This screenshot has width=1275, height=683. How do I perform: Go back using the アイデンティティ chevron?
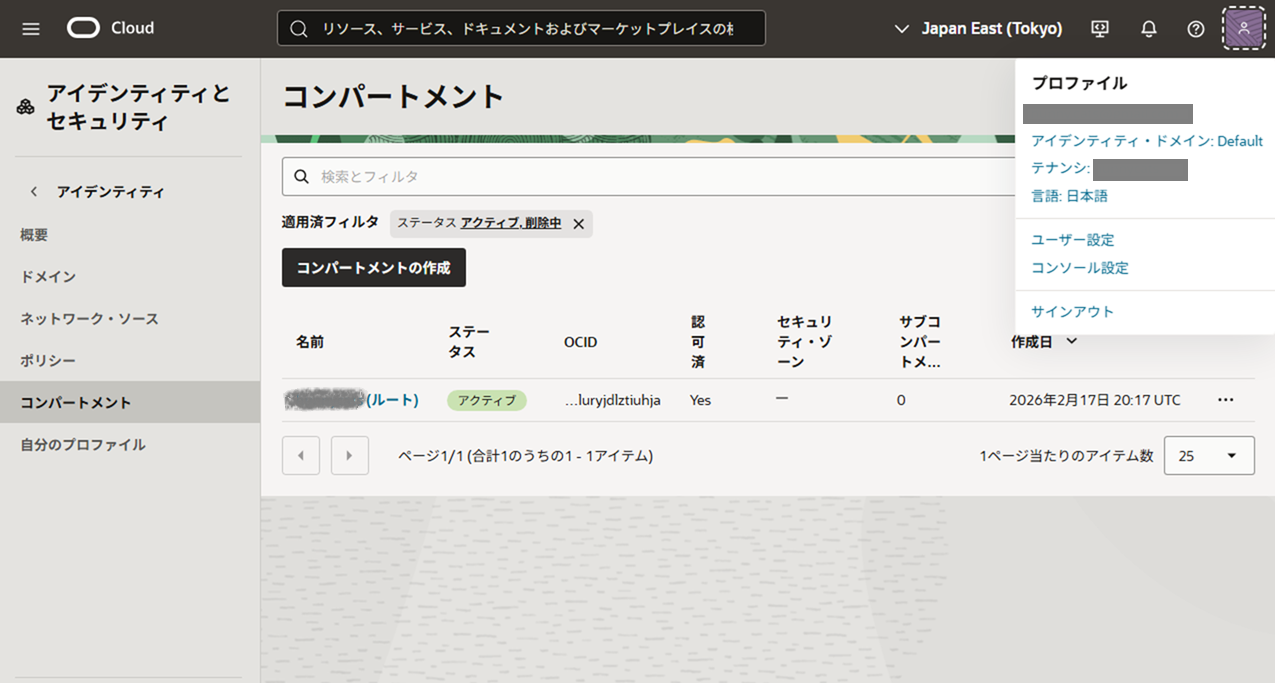34,191
